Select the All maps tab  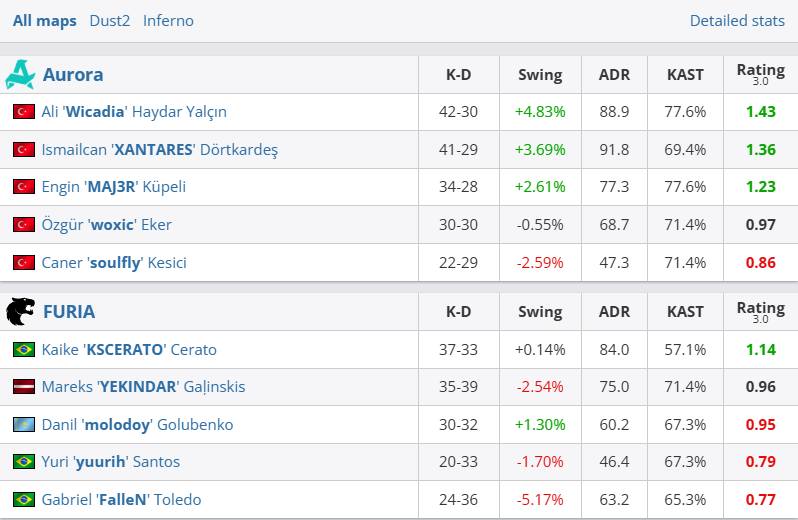tap(45, 21)
